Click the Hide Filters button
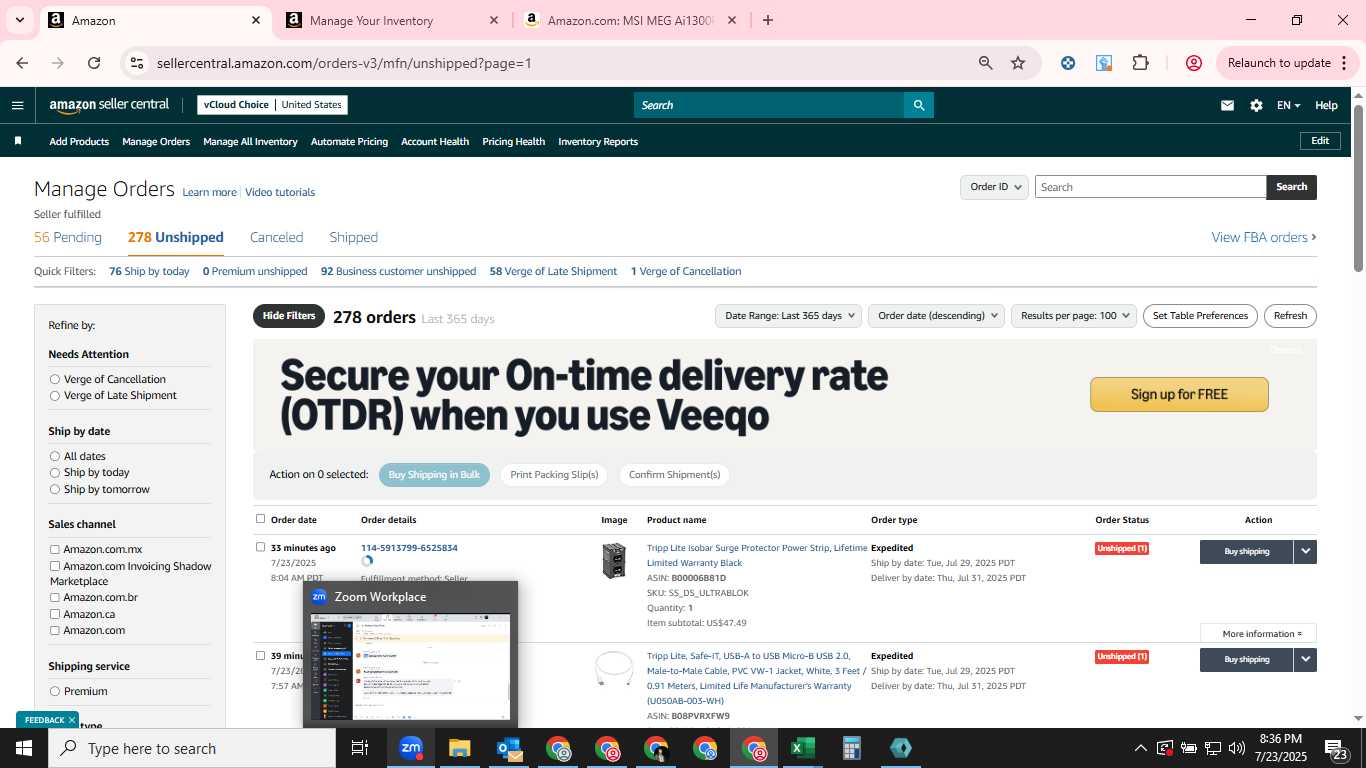This screenshot has width=1366, height=768. [289, 316]
